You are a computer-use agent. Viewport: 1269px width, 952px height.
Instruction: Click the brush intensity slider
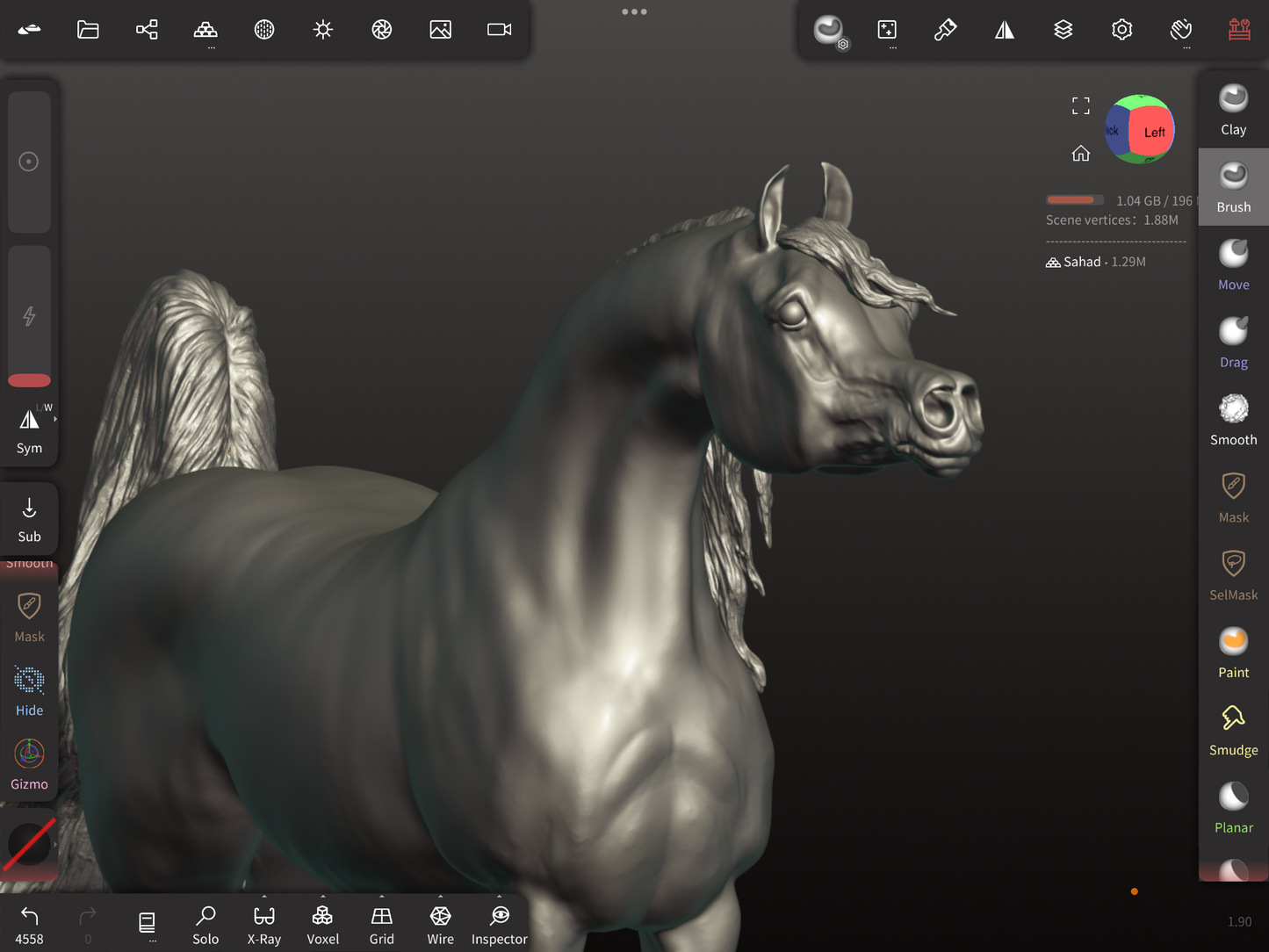[x=29, y=316]
